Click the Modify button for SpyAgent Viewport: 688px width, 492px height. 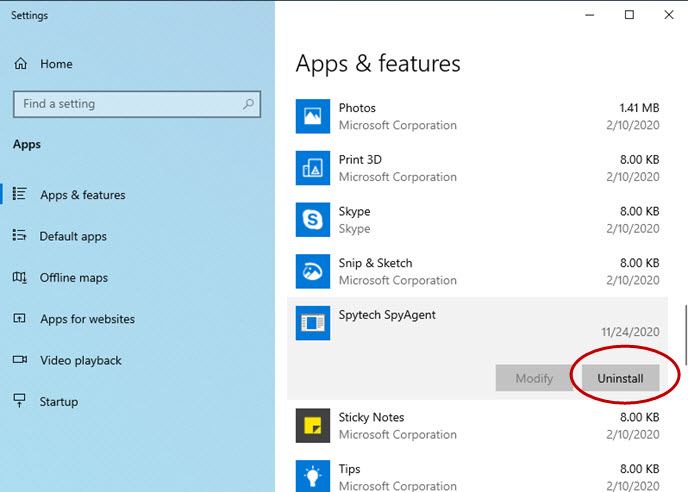coord(534,378)
